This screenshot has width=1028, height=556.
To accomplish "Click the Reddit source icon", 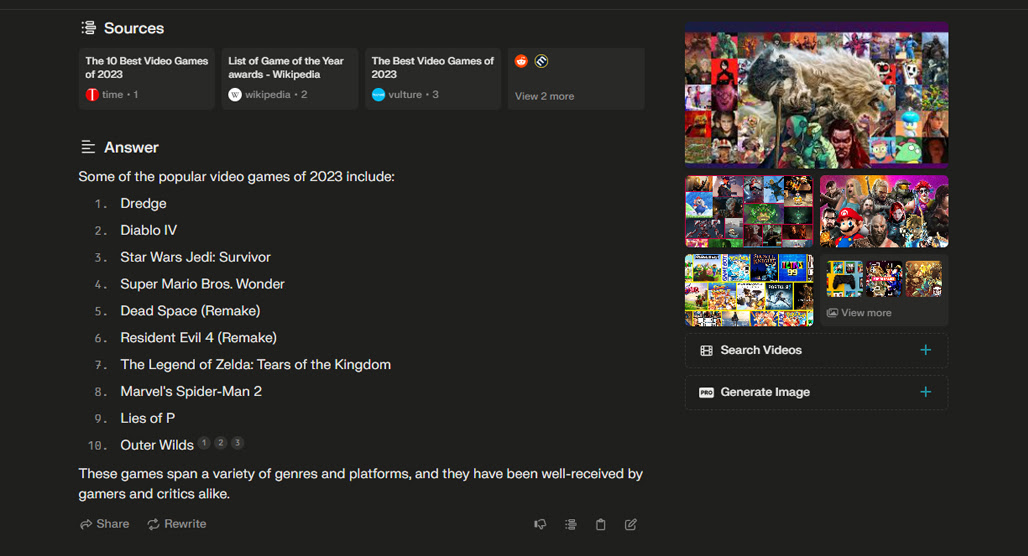I will coord(521,61).
